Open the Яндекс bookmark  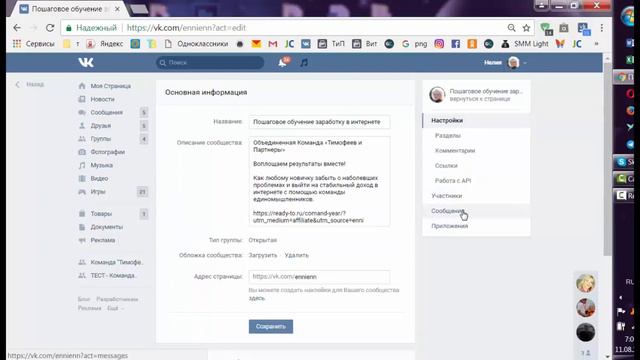105,44
